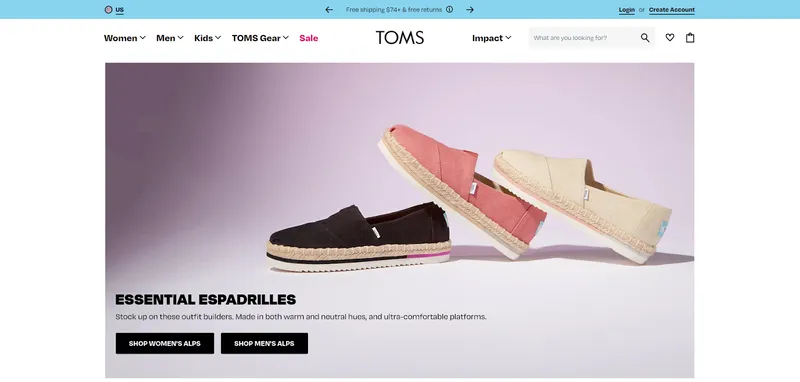The width and height of the screenshot is (800, 382).
Task: Click the espadrilles hero banner image
Action: click(x=399, y=220)
